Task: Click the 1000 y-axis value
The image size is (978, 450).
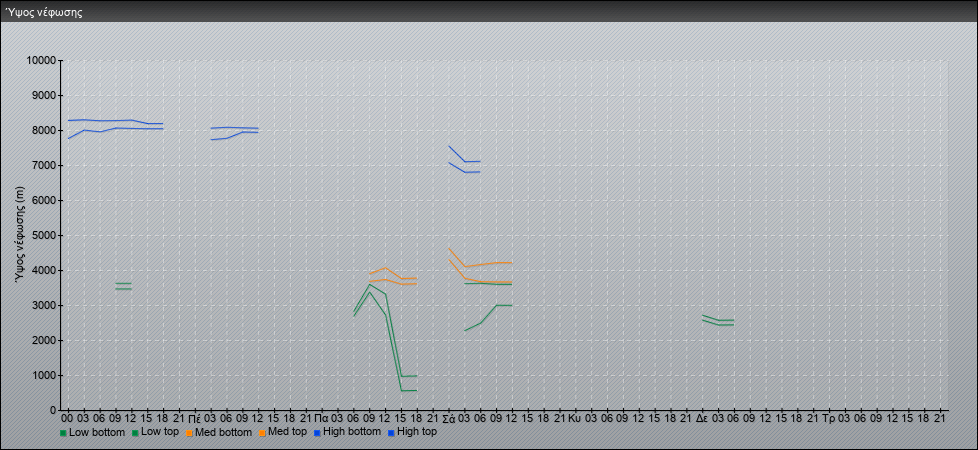Action: pyautogui.click(x=44, y=375)
